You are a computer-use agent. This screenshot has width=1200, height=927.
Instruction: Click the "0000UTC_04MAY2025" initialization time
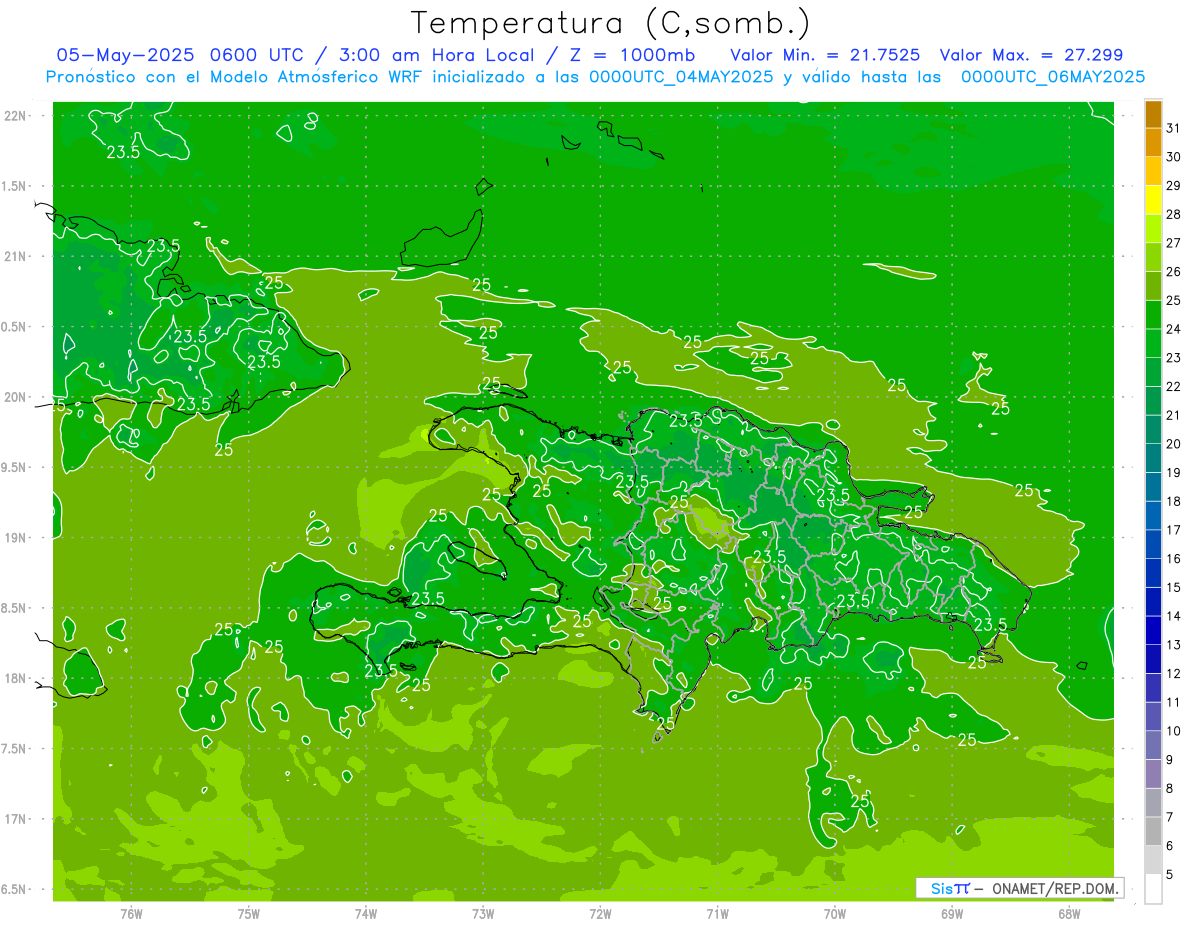(683, 76)
